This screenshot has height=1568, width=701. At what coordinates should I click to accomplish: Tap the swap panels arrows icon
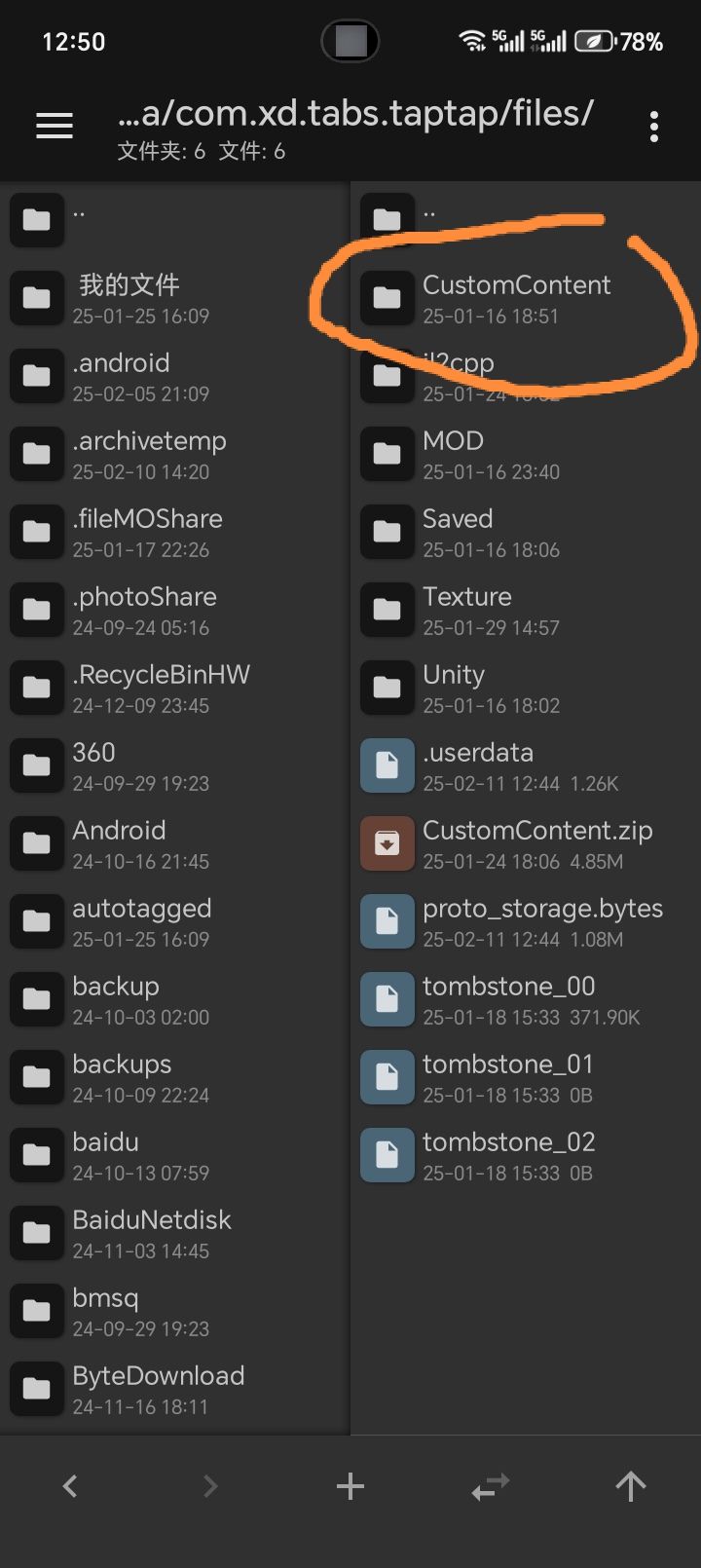(x=490, y=1485)
